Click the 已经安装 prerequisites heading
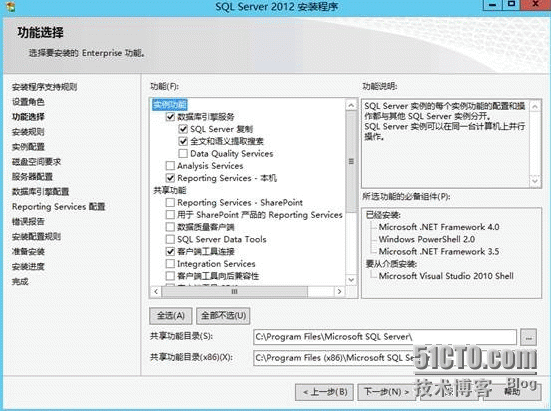This screenshot has height=411, width=551. tap(383, 215)
